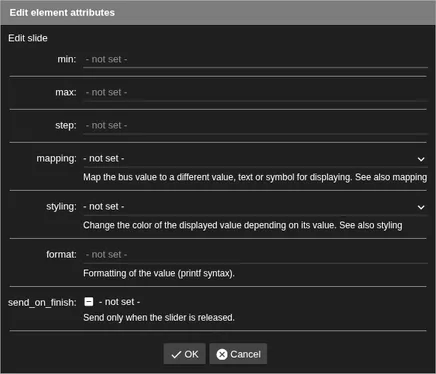
Task: Click the min input field
Action: pyautogui.click(x=255, y=60)
